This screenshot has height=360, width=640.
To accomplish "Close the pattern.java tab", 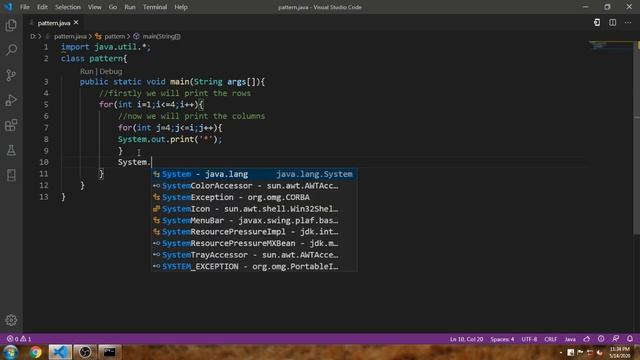I will click(x=76, y=22).
